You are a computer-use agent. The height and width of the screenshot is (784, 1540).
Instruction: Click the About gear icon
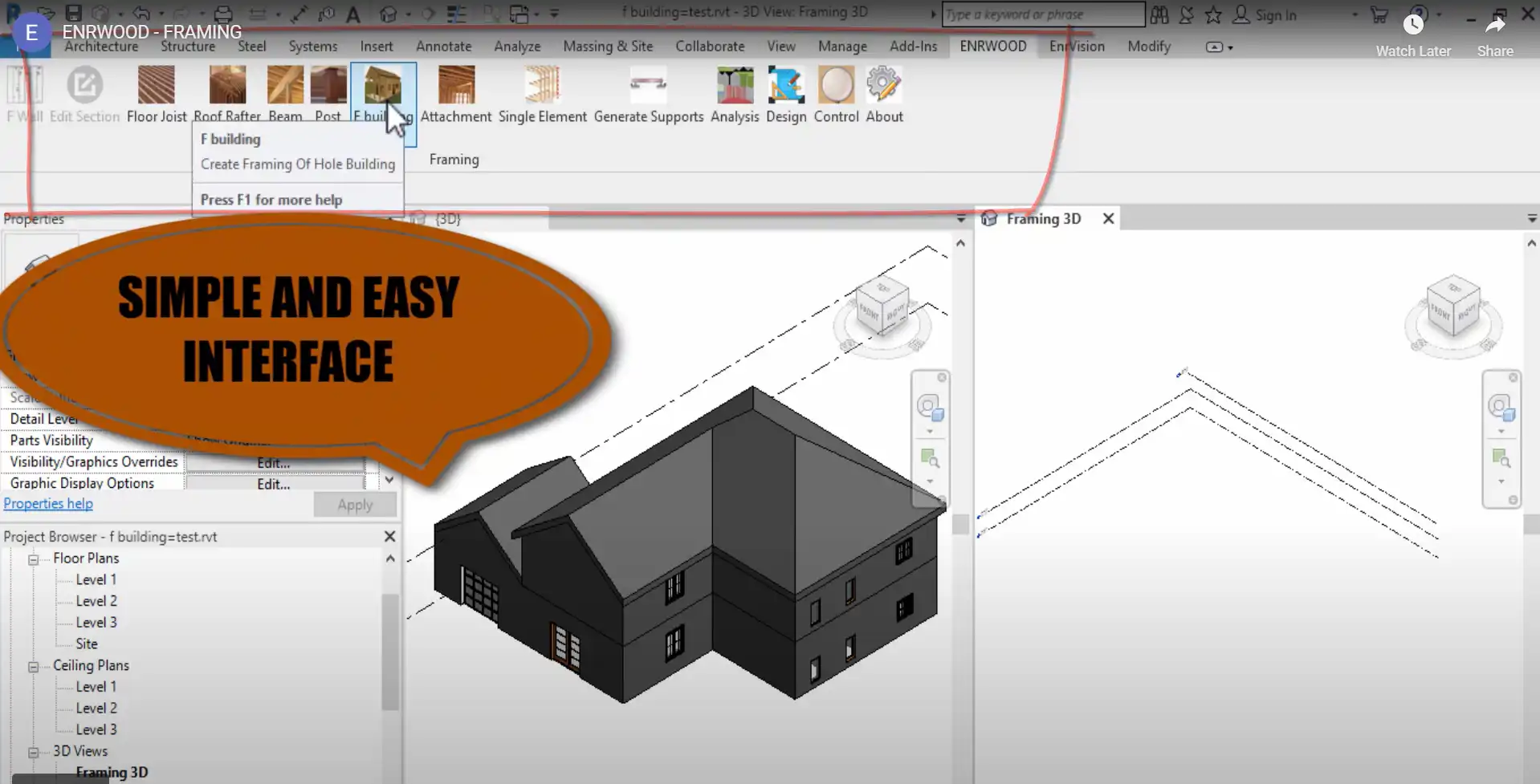pyautogui.click(x=883, y=87)
